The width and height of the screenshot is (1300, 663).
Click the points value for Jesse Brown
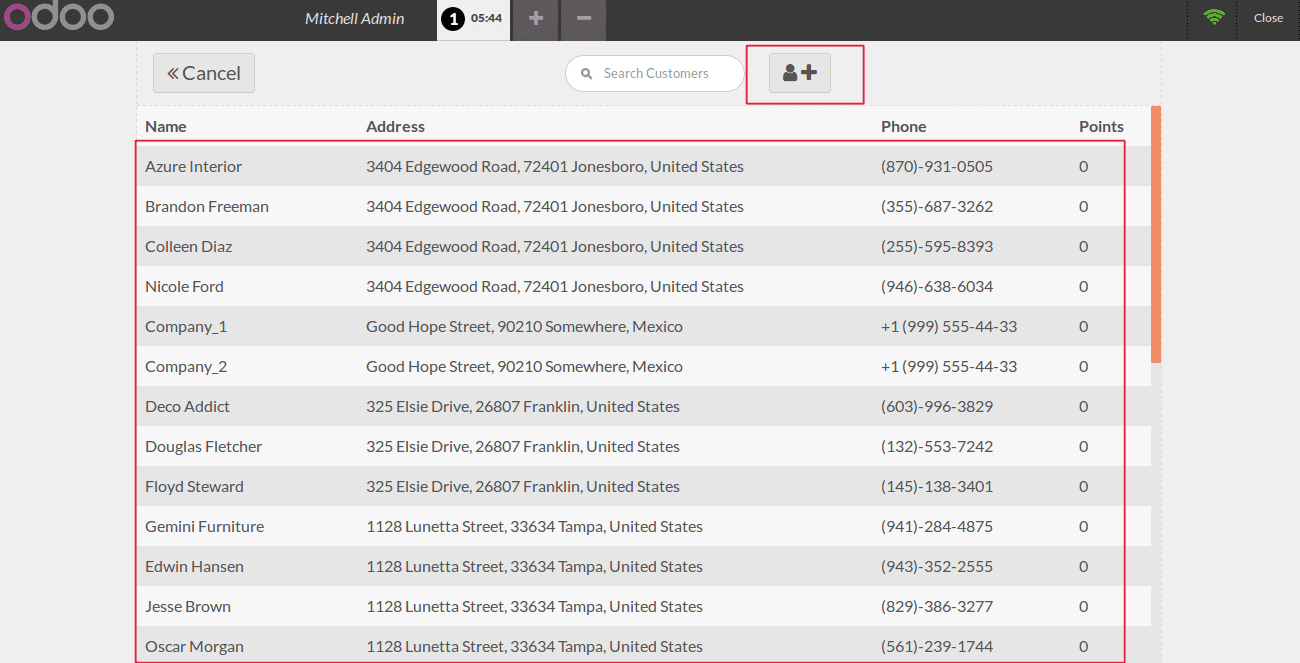[1083, 606]
